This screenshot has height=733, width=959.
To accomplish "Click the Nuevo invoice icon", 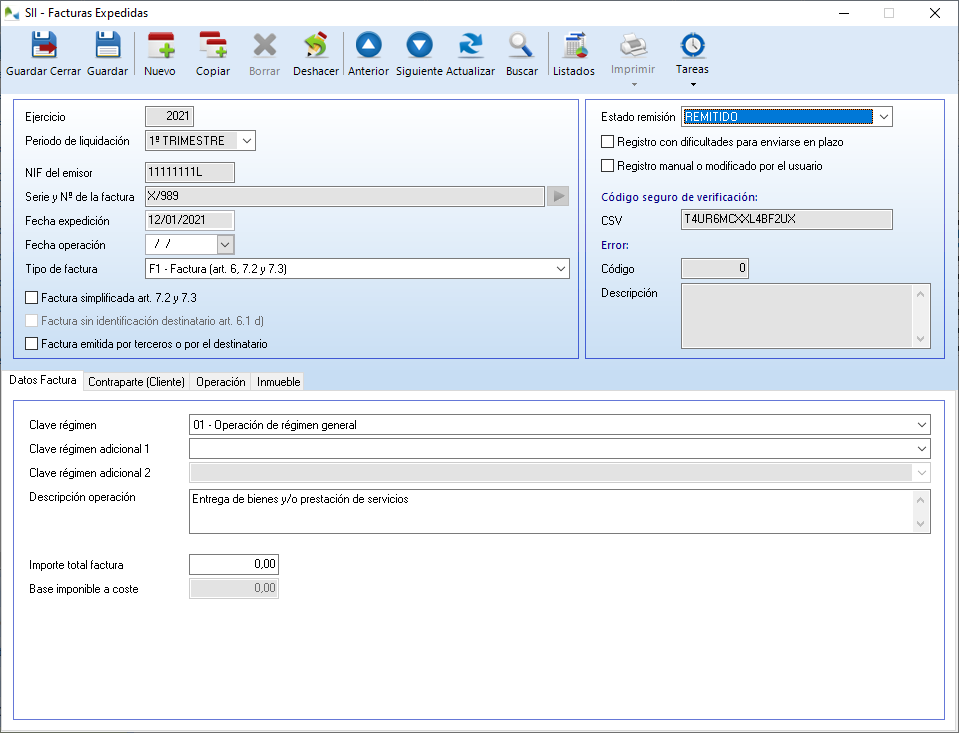I will click(x=160, y=54).
